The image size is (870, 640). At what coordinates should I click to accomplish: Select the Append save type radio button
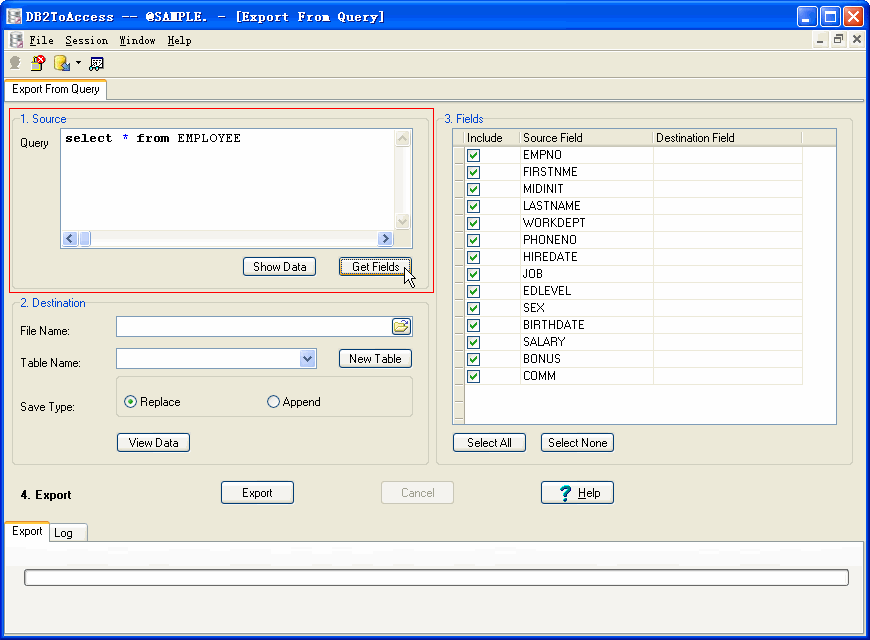click(273, 401)
